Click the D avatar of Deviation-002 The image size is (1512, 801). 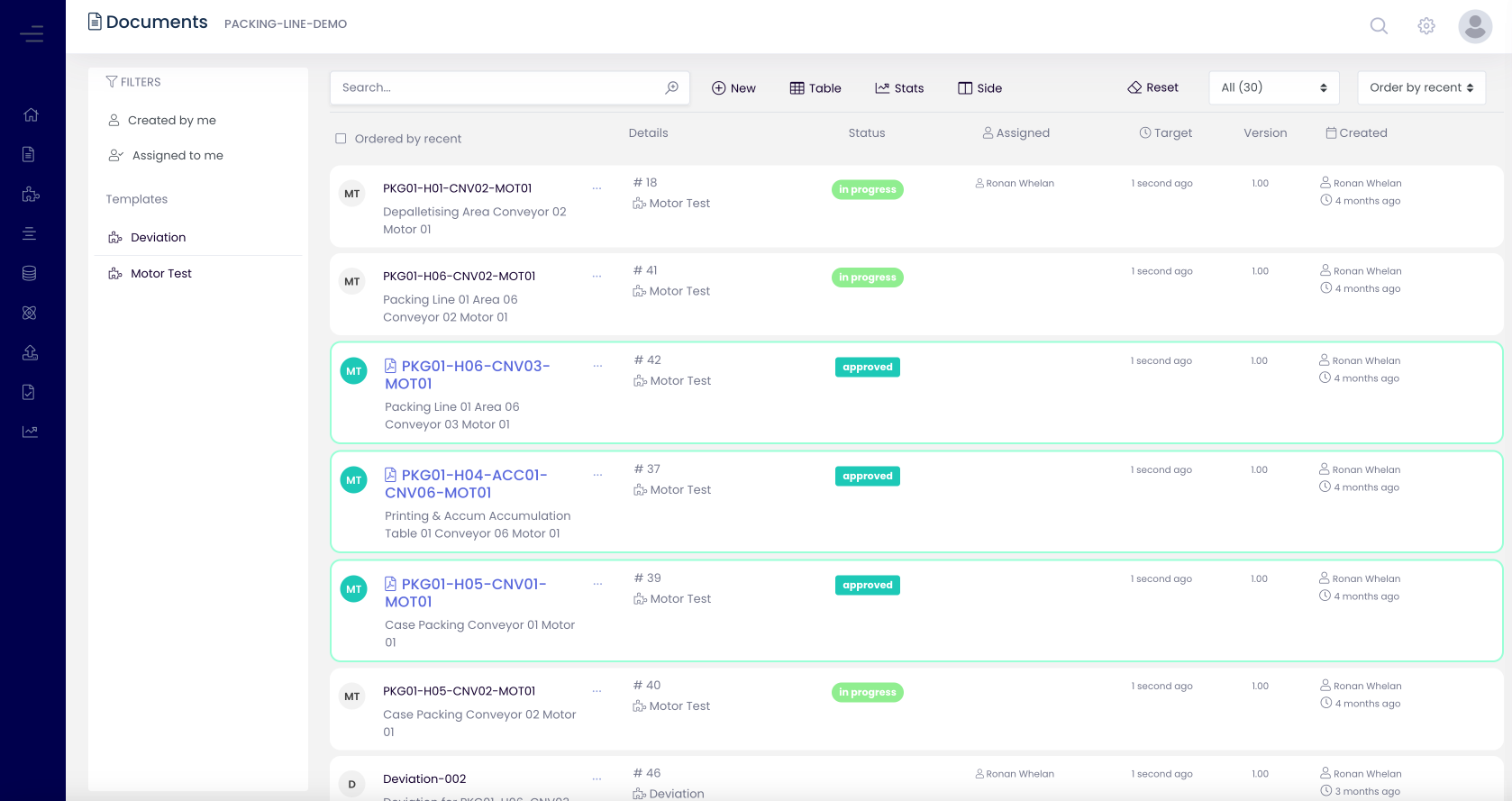pyautogui.click(x=352, y=785)
